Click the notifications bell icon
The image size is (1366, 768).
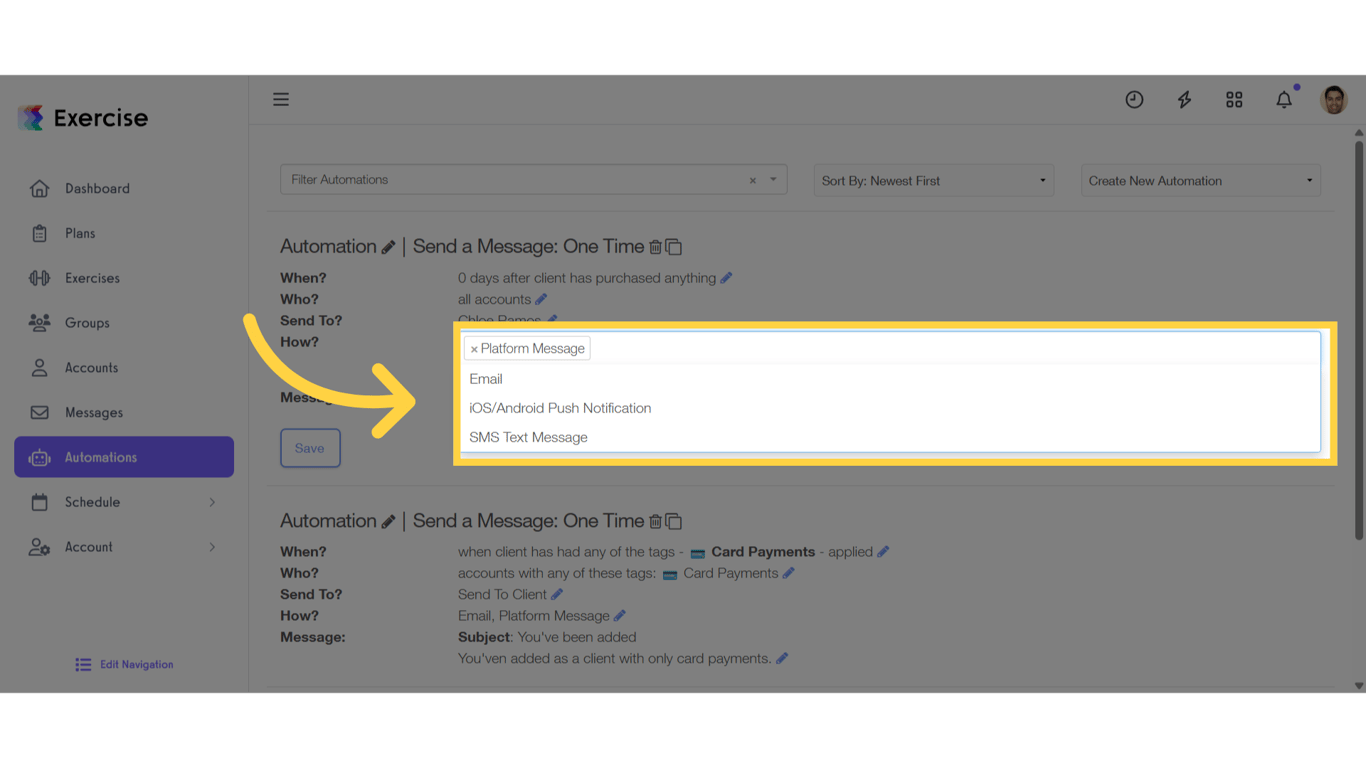point(1284,99)
